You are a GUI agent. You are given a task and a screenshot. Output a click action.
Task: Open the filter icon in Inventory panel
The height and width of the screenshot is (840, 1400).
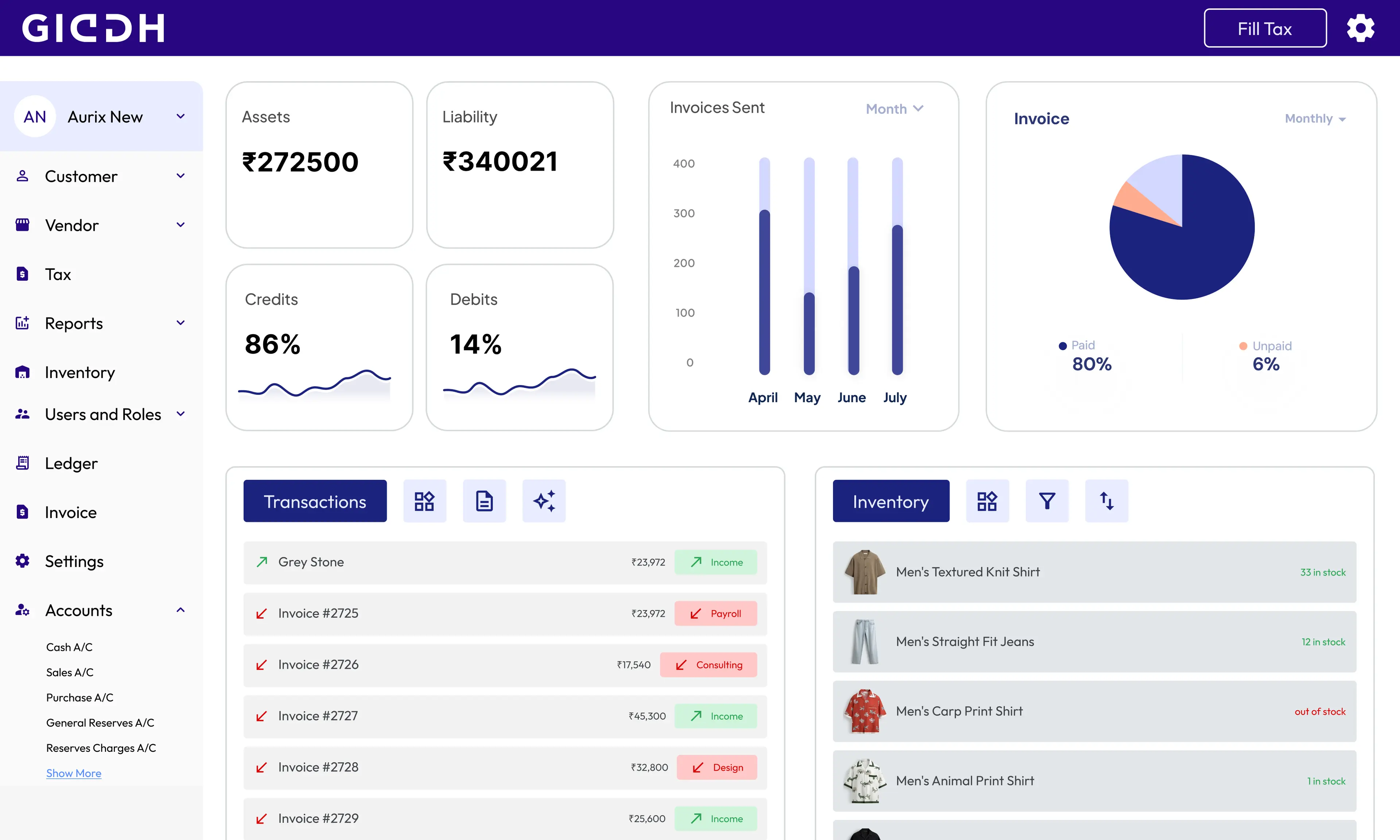[1046, 500]
